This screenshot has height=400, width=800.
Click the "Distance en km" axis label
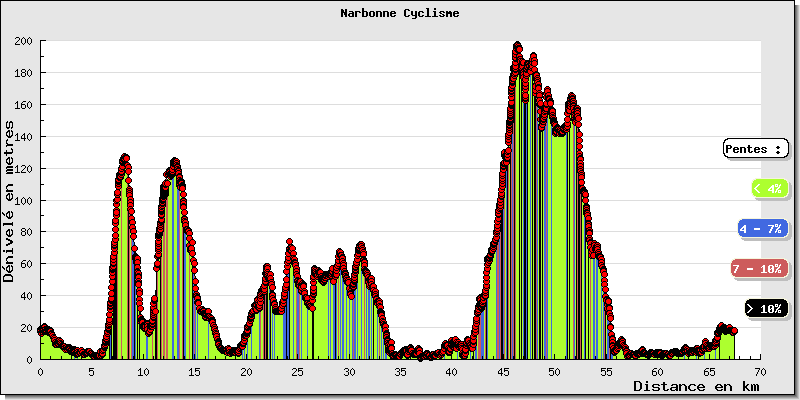tap(696, 386)
